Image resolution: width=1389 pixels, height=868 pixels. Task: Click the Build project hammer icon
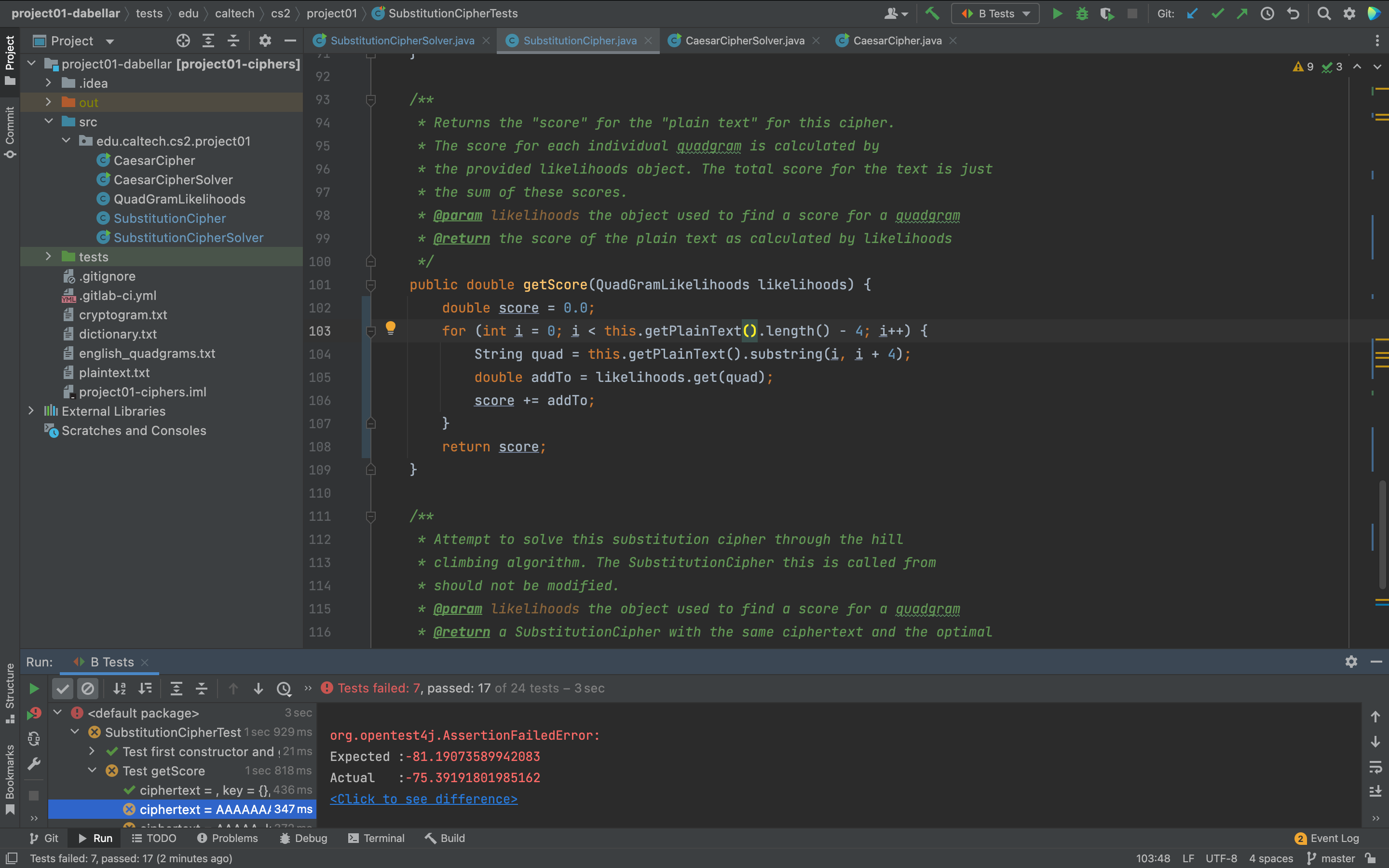pos(932,13)
